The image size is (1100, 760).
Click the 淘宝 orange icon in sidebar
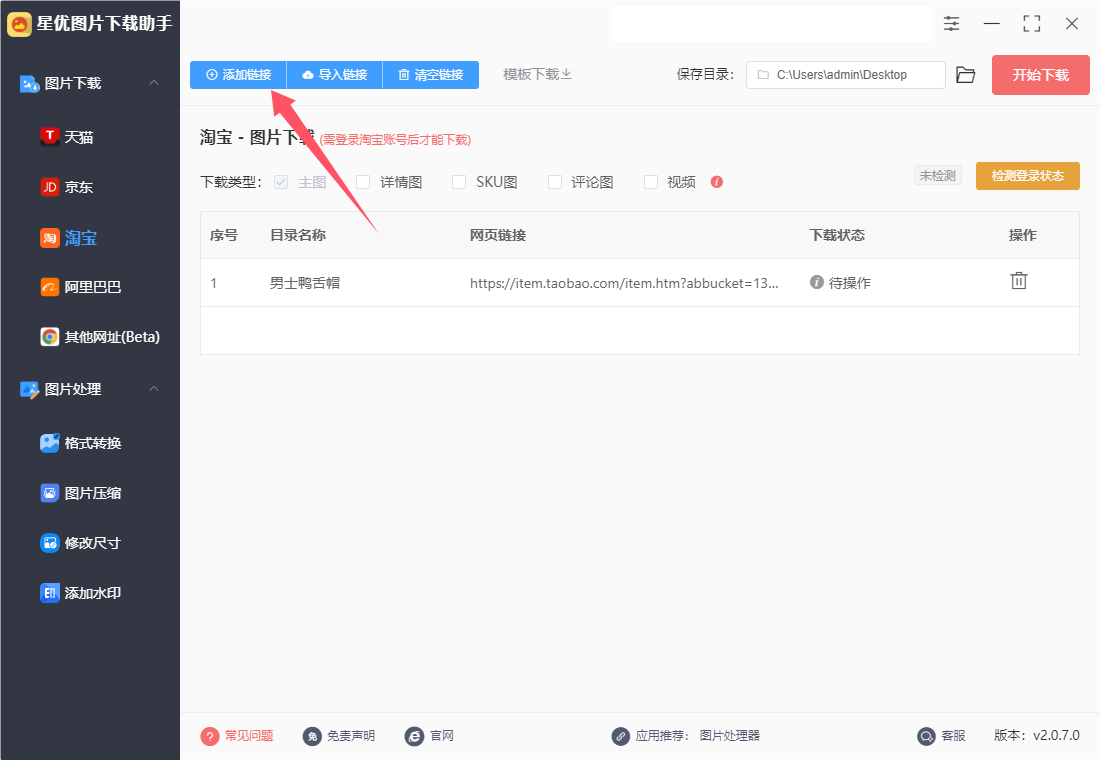point(49,238)
